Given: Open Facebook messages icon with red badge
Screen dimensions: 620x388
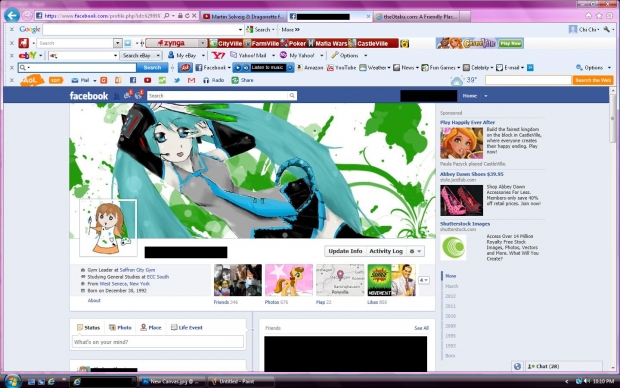Looking at the screenshot, I should point(127,95).
